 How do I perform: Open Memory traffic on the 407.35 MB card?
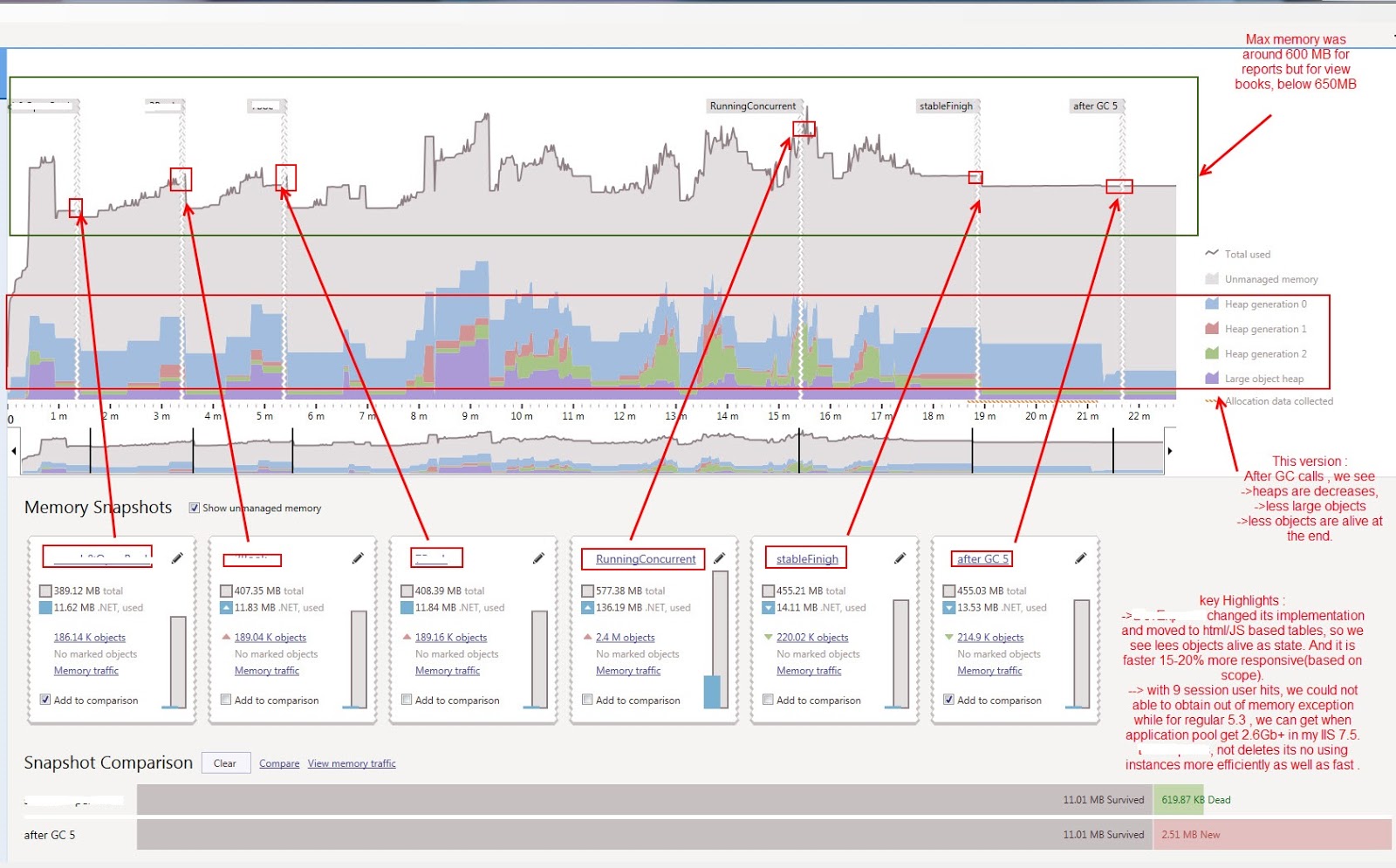click(267, 671)
